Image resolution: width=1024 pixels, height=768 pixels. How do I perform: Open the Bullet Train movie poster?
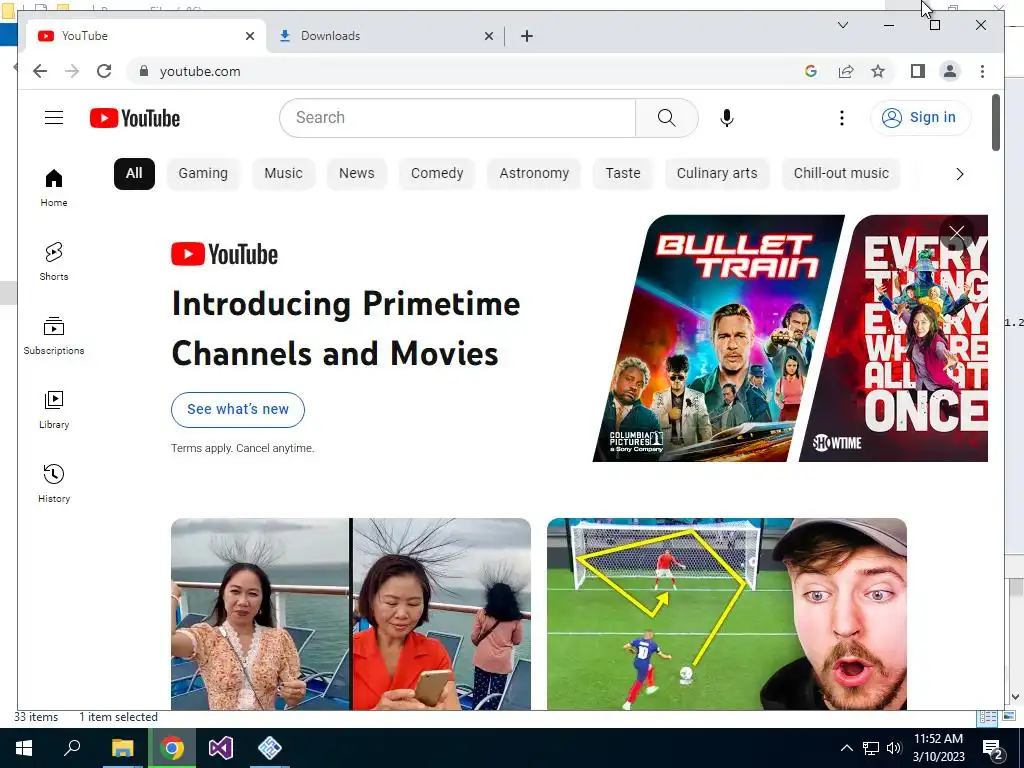(x=718, y=338)
